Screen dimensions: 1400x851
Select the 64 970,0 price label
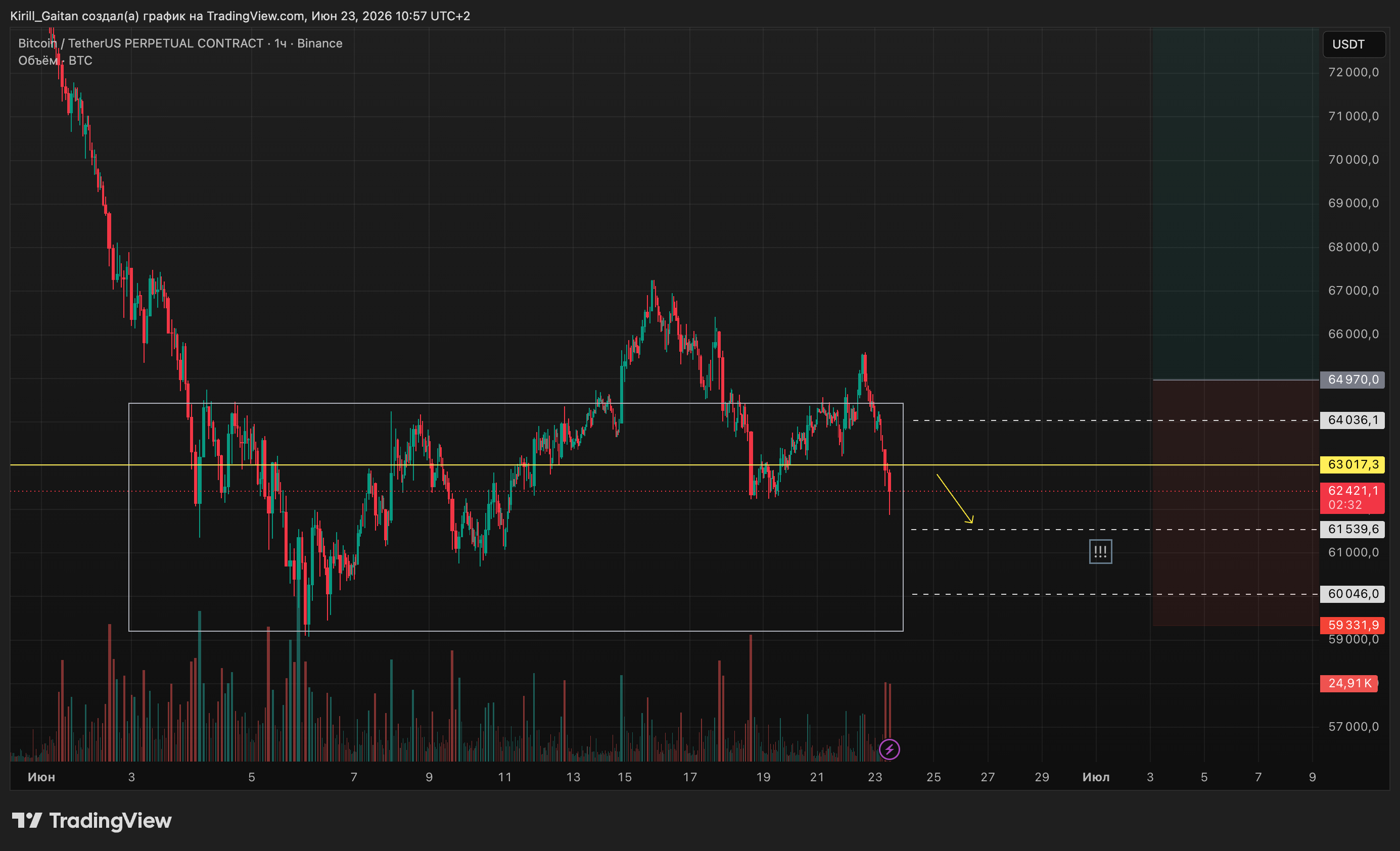click(1352, 380)
